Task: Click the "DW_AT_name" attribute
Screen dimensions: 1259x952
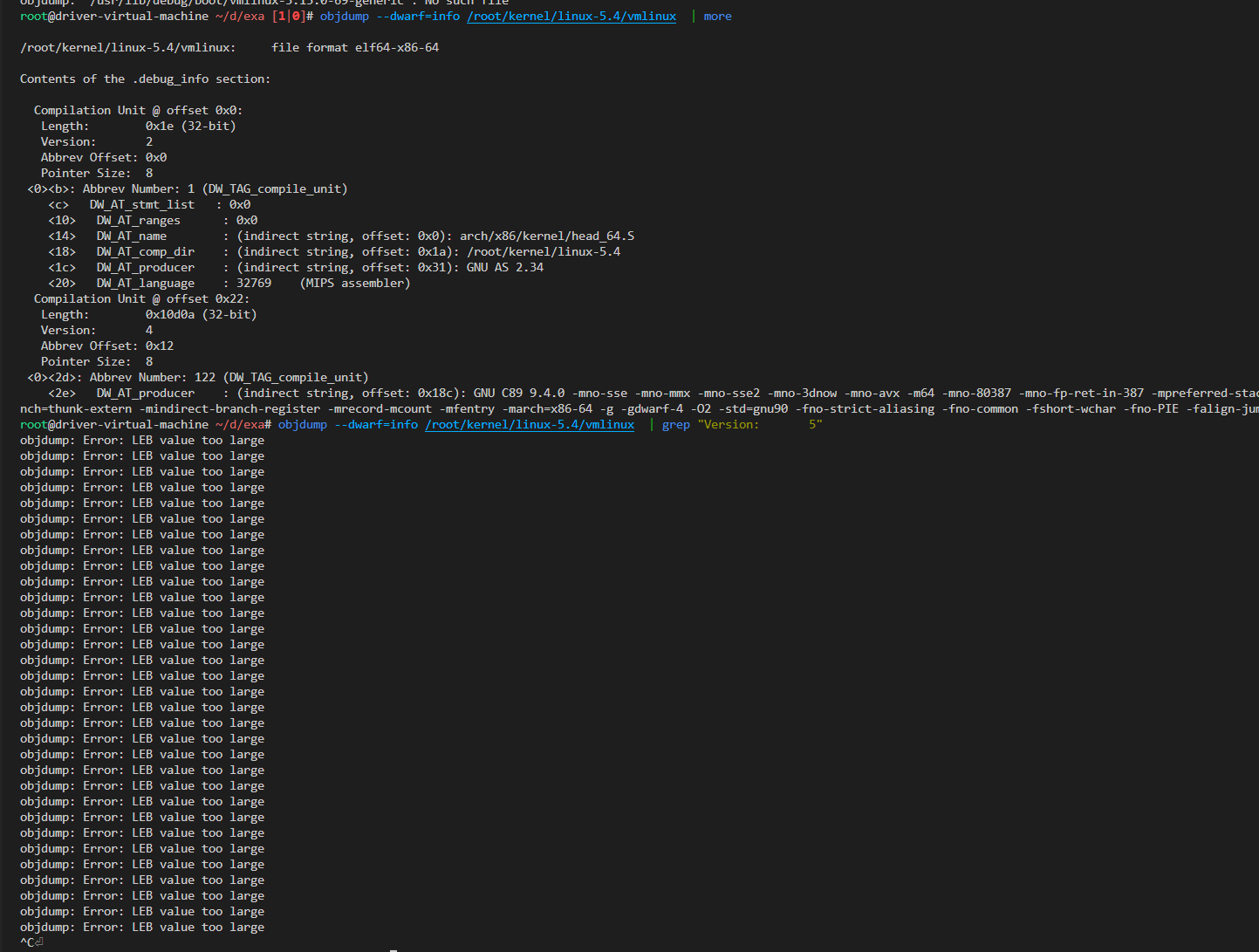Action: [132, 236]
